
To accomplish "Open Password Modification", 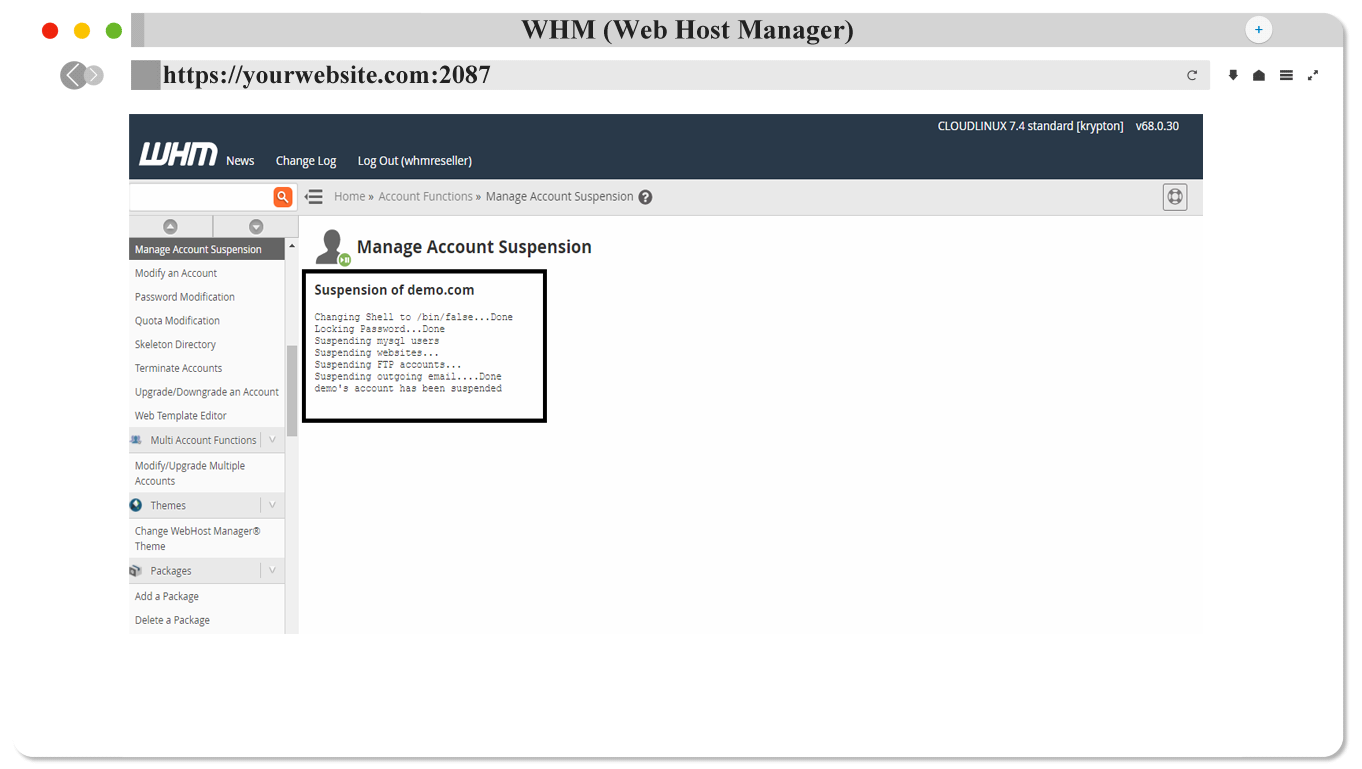I will click(185, 297).
